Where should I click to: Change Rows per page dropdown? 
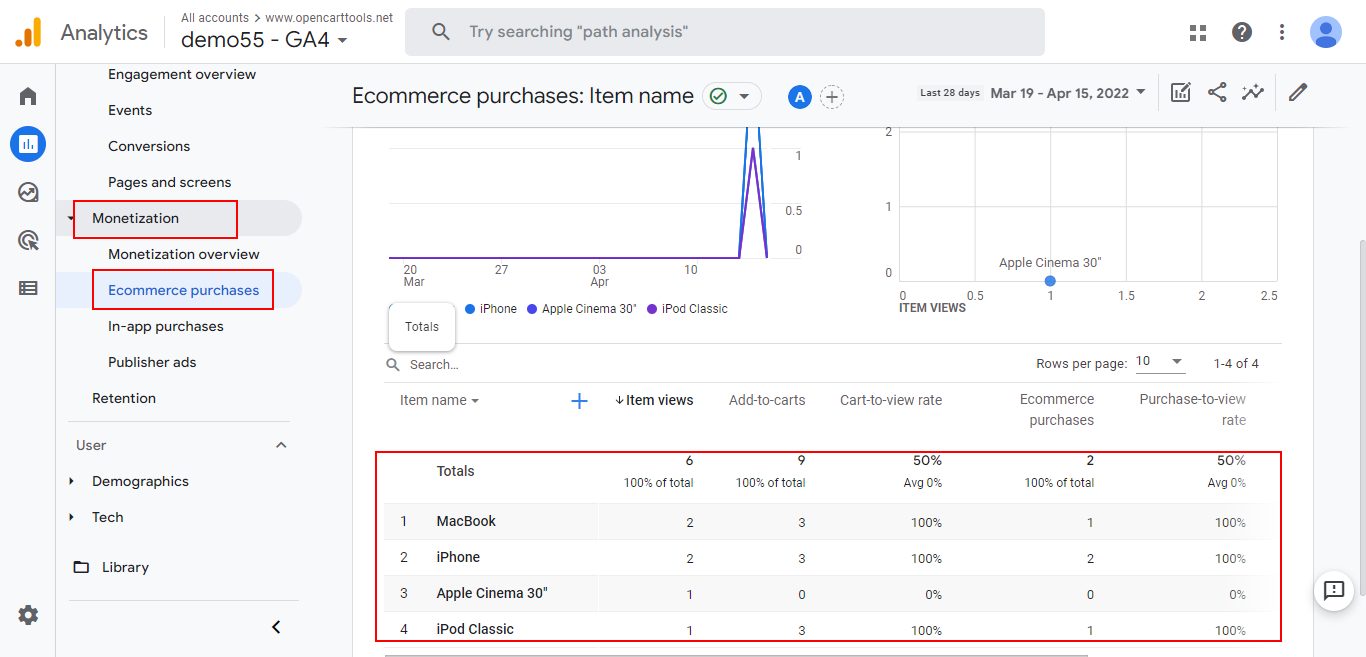[x=1159, y=361]
